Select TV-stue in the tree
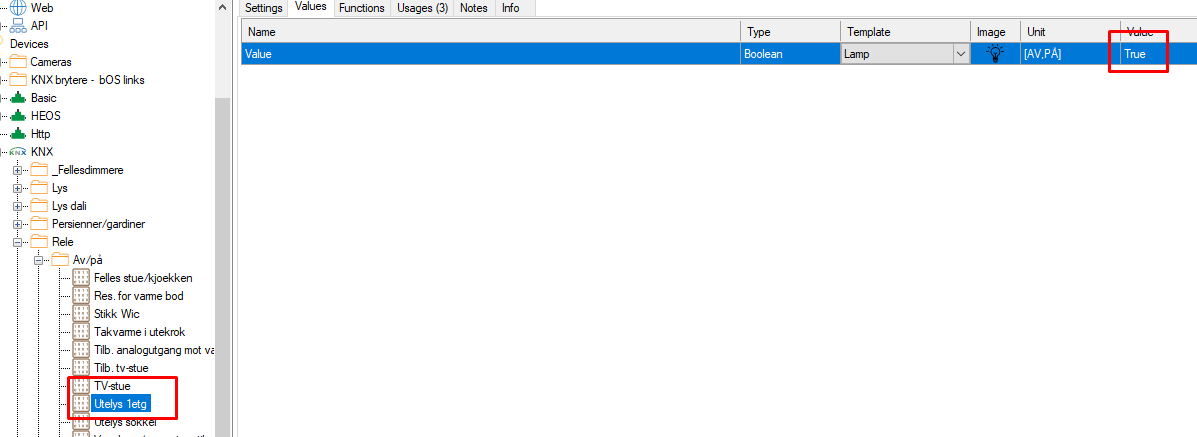Image resolution: width=1197 pixels, height=437 pixels. [x=112, y=386]
